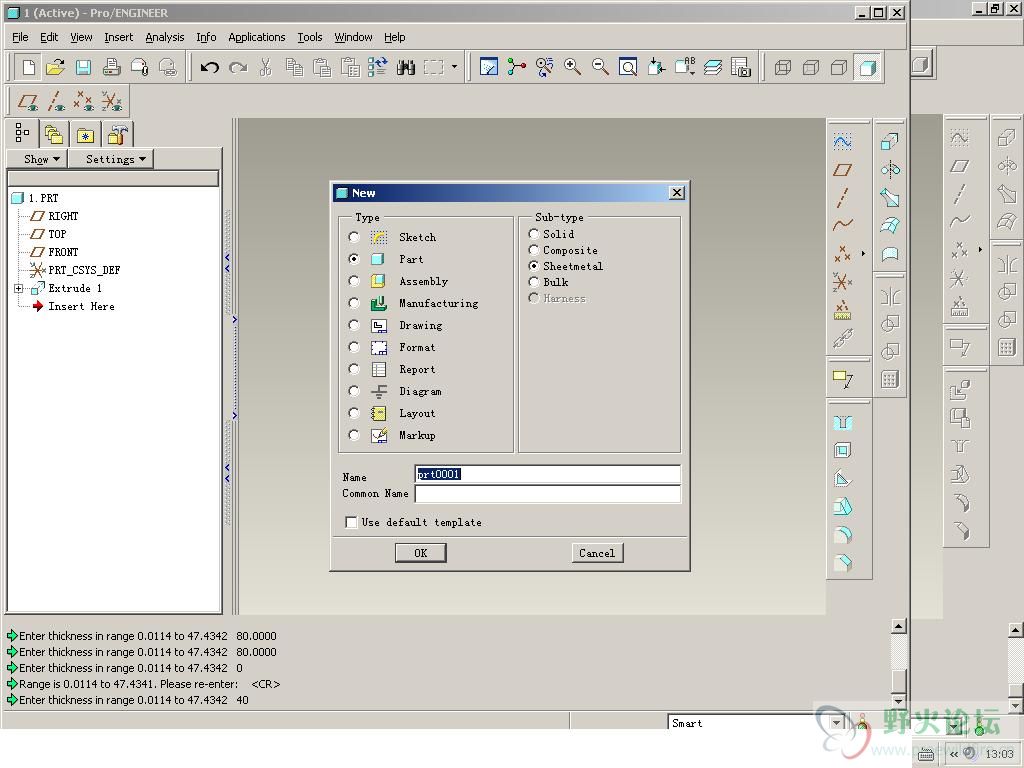Click the New file icon in toolbar
The height and width of the screenshot is (768, 1024).
coord(29,67)
